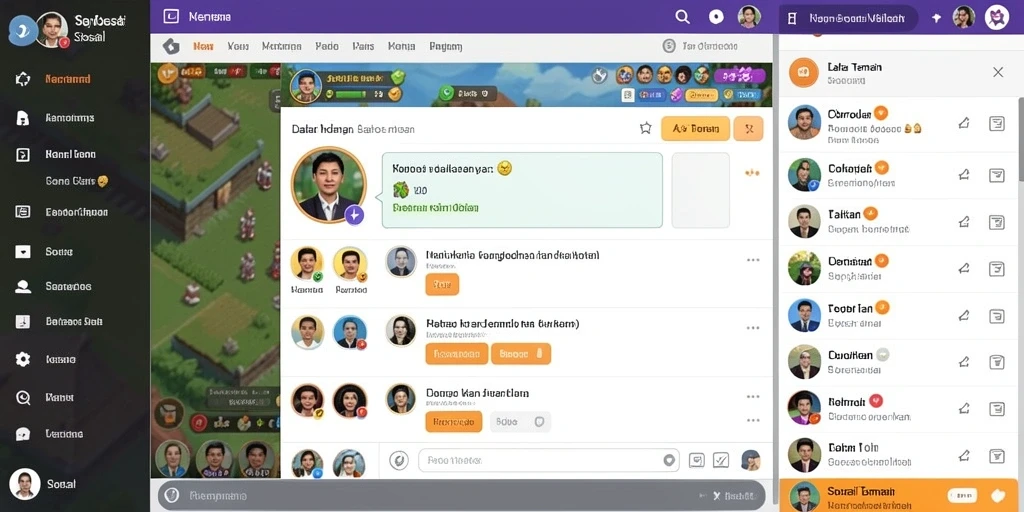Open the home icon beside the tab row
The width and height of the screenshot is (1024, 512).
coord(171,46)
